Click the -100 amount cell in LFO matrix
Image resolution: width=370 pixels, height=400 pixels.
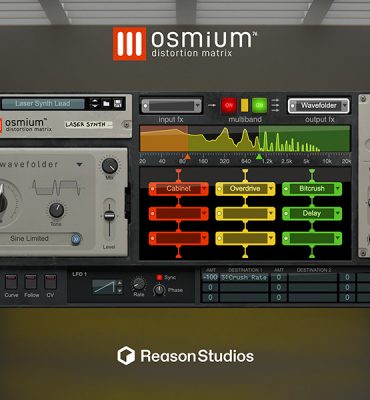click(x=210, y=277)
